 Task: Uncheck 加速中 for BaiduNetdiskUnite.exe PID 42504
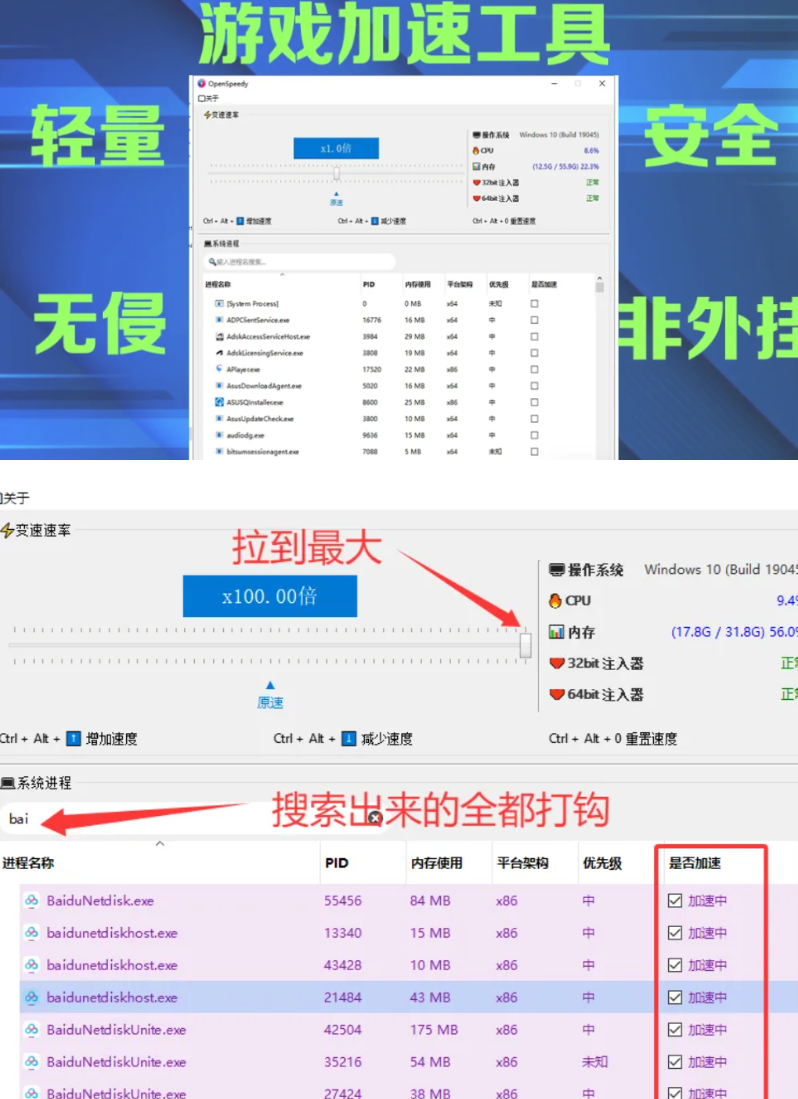[x=675, y=1030]
